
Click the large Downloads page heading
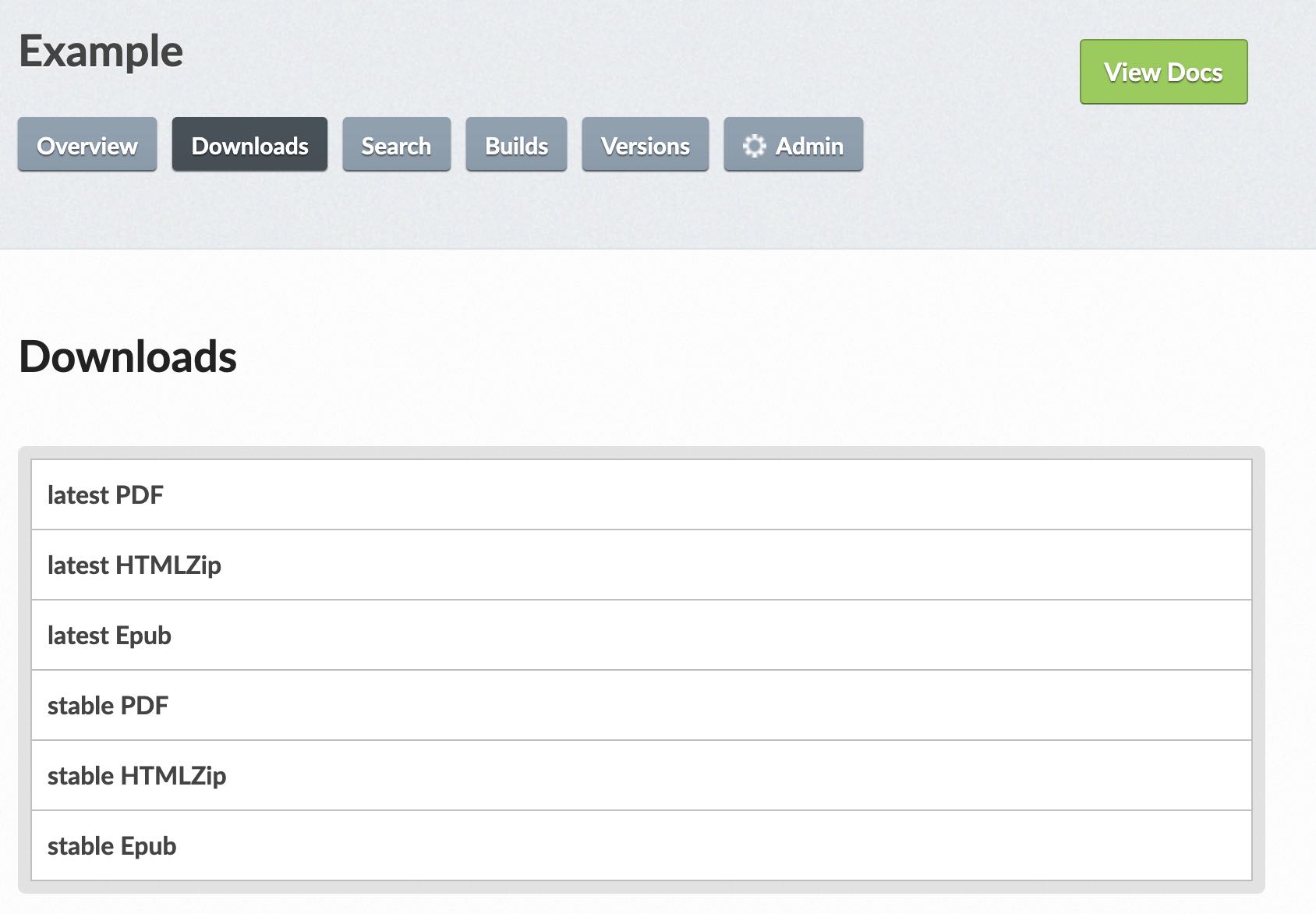click(x=128, y=356)
